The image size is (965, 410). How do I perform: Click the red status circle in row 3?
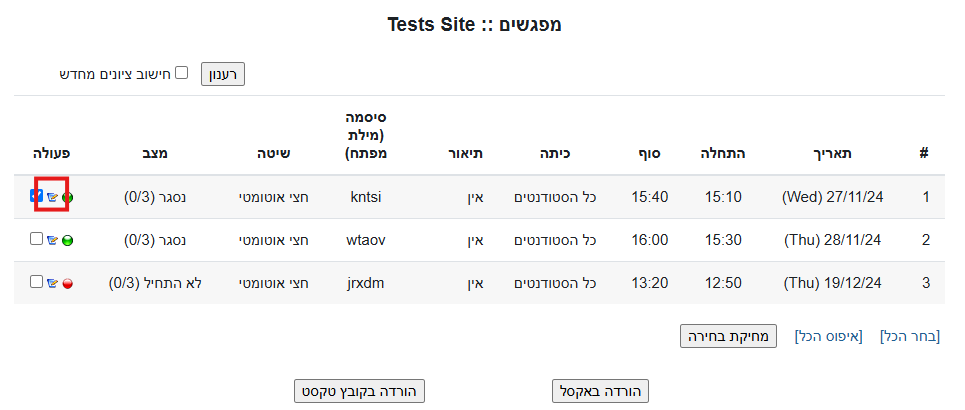[68, 284]
